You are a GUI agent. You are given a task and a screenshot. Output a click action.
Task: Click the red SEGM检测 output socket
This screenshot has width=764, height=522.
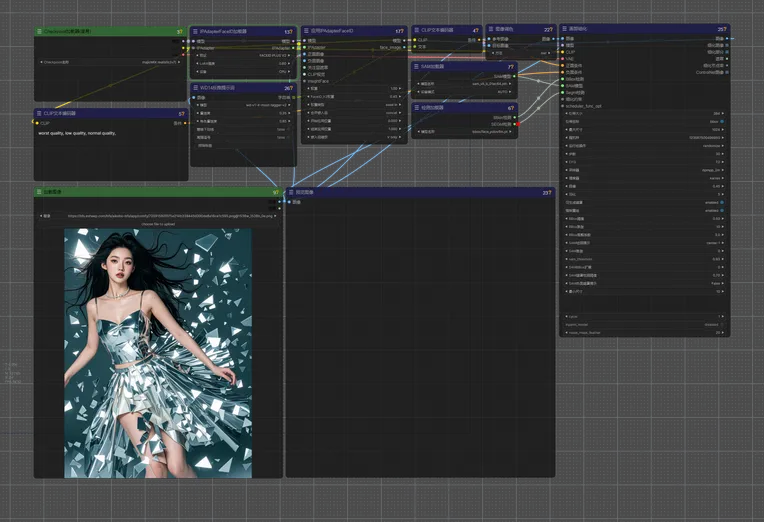[517, 124]
